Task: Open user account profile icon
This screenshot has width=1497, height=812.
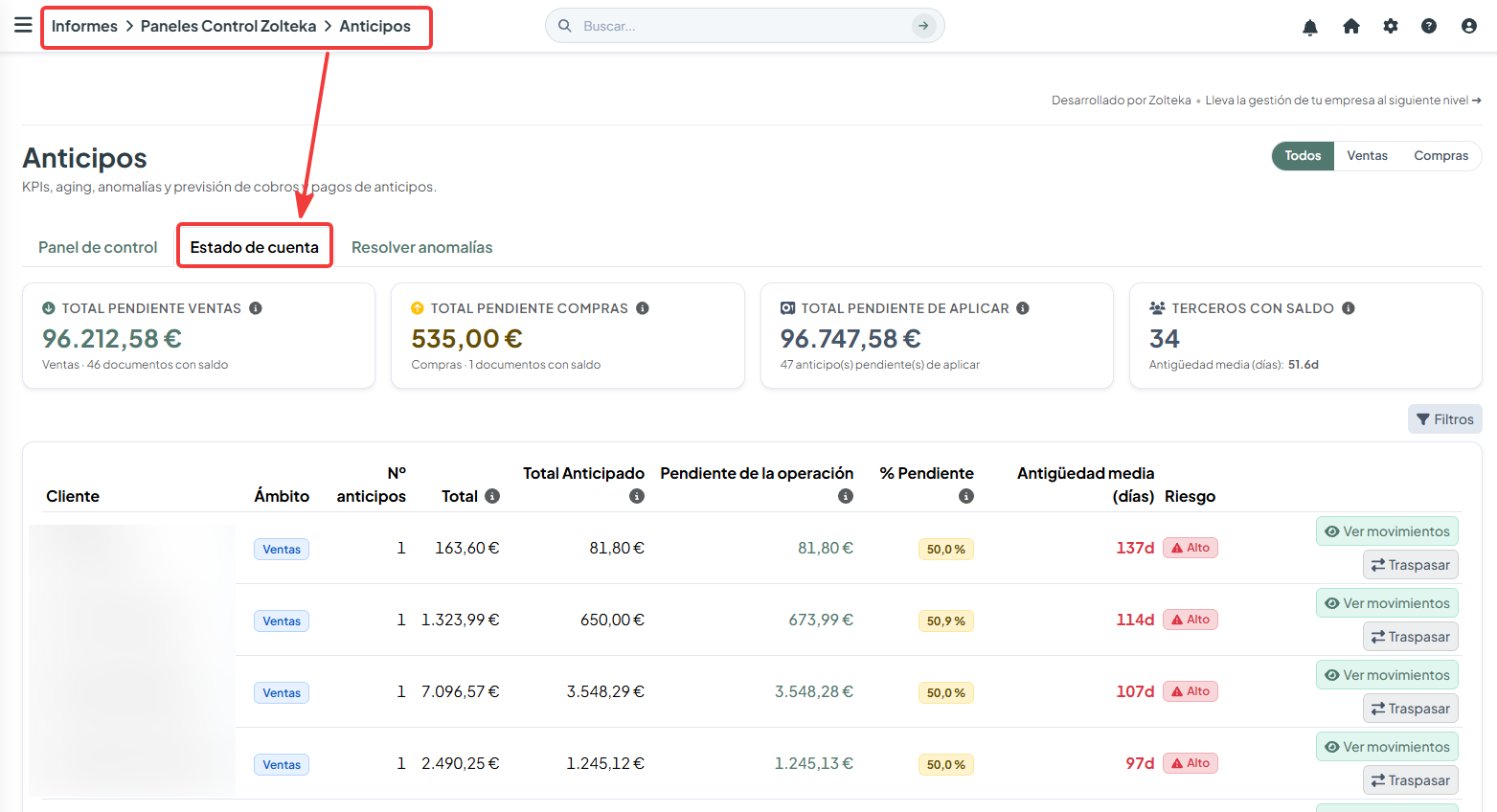Action: pos(1469,26)
